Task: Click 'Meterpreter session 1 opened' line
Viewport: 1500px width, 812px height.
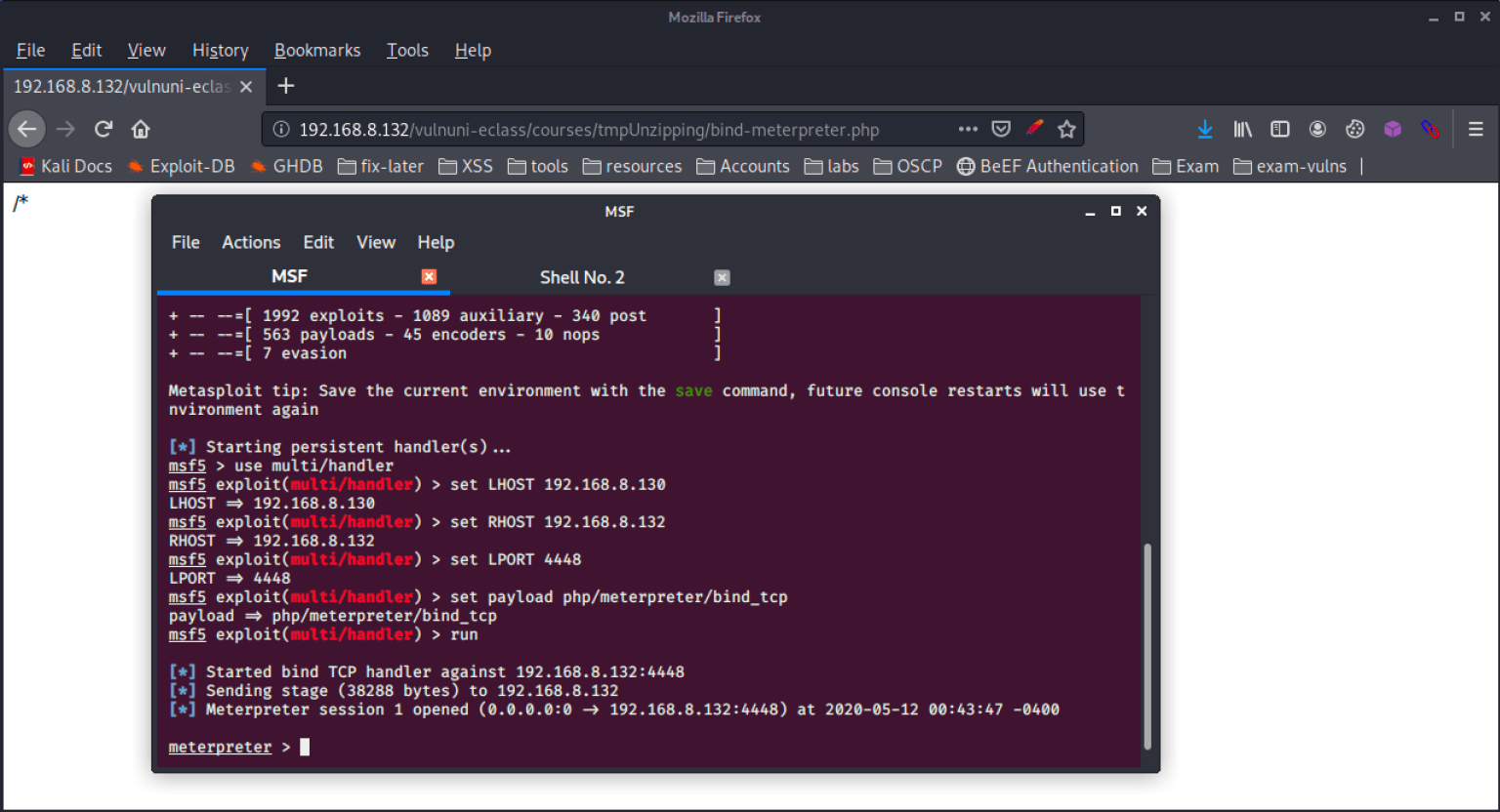Action: pos(613,710)
